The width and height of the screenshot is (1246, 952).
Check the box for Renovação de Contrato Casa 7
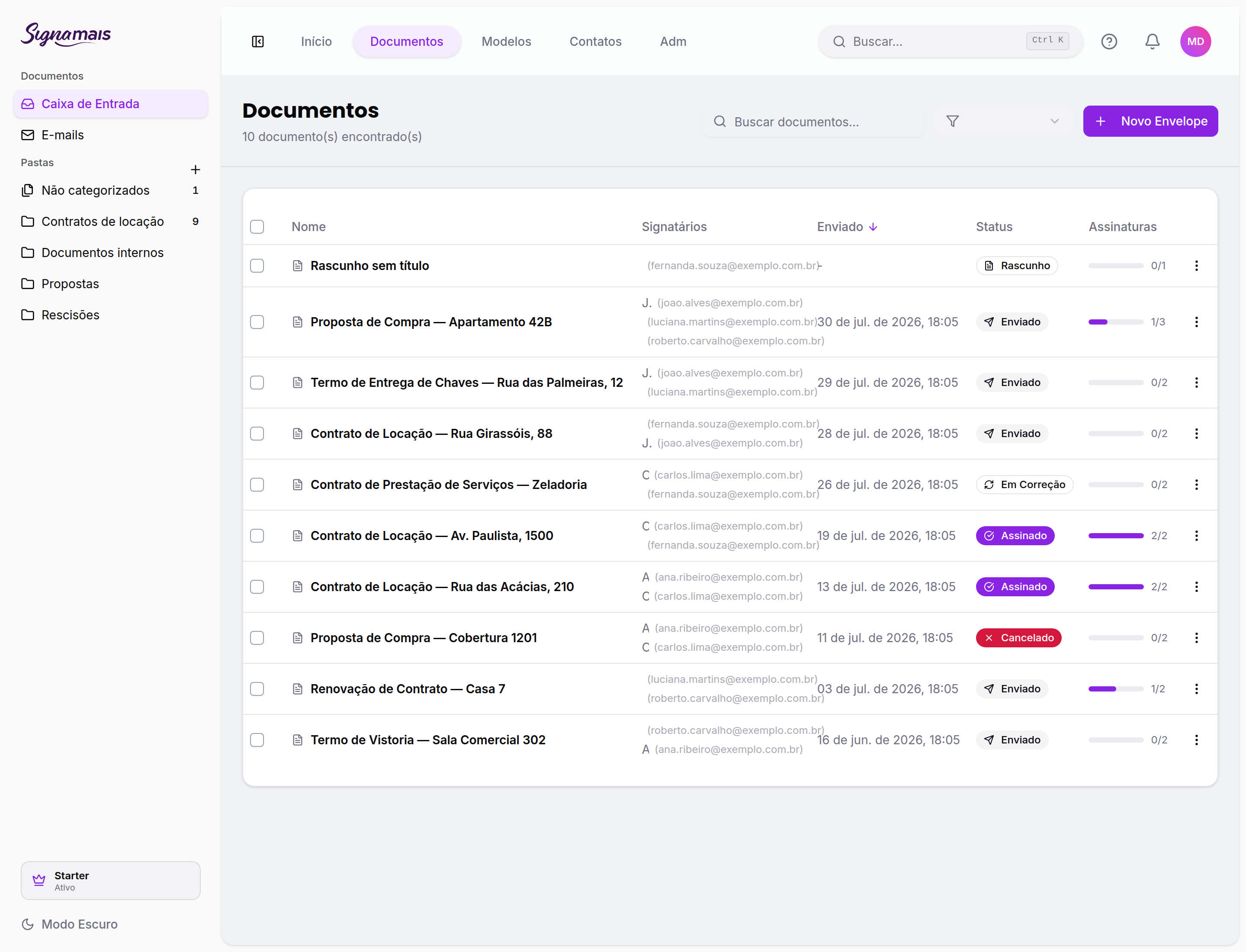(x=257, y=688)
